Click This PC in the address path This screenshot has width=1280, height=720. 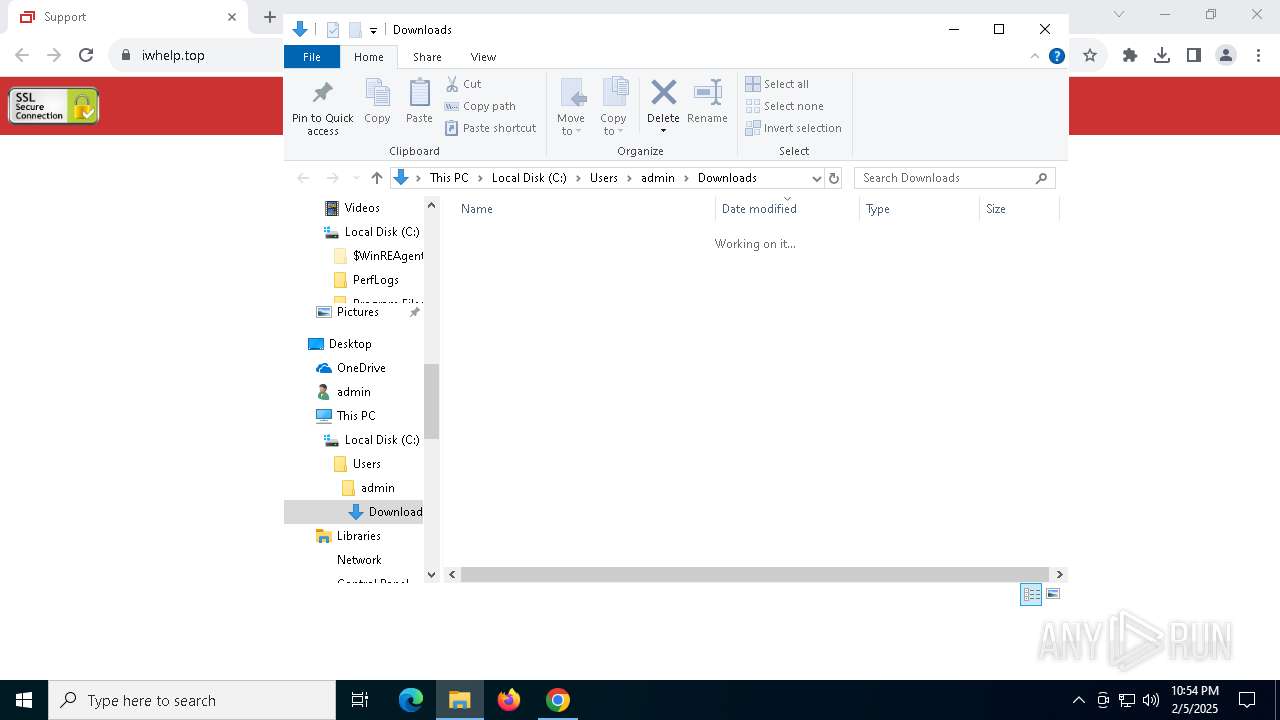pos(449,178)
